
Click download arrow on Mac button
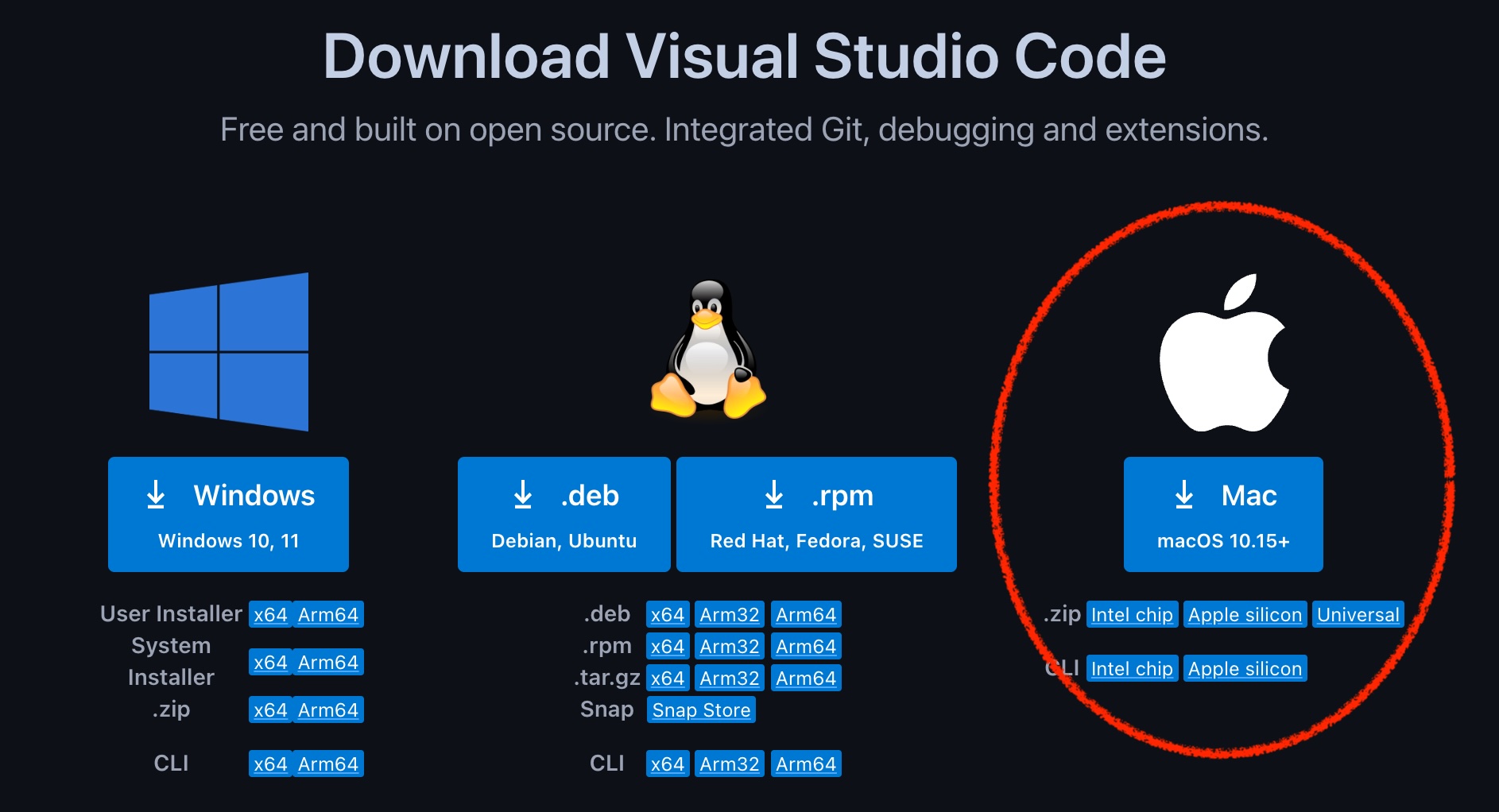tap(1184, 495)
